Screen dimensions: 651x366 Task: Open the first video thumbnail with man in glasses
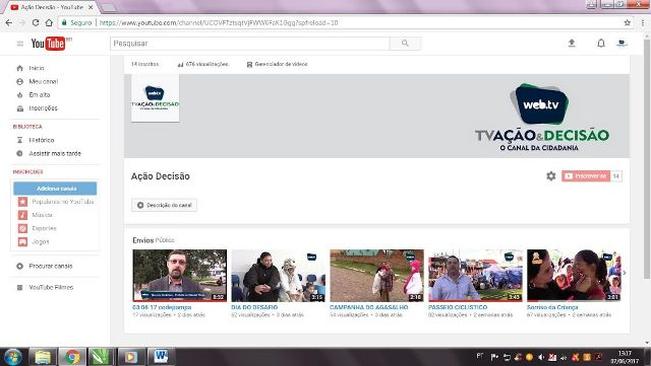tap(180, 275)
